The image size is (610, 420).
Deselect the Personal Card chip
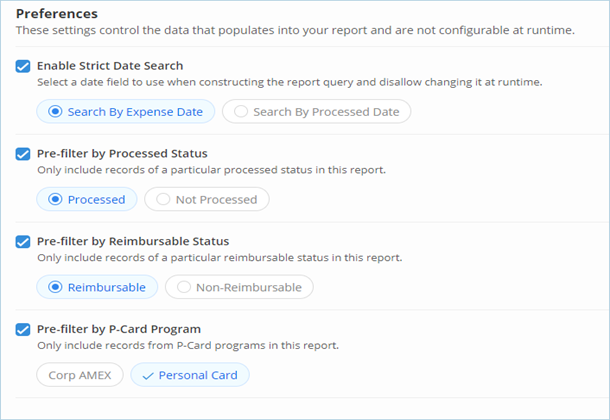point(190,375)
